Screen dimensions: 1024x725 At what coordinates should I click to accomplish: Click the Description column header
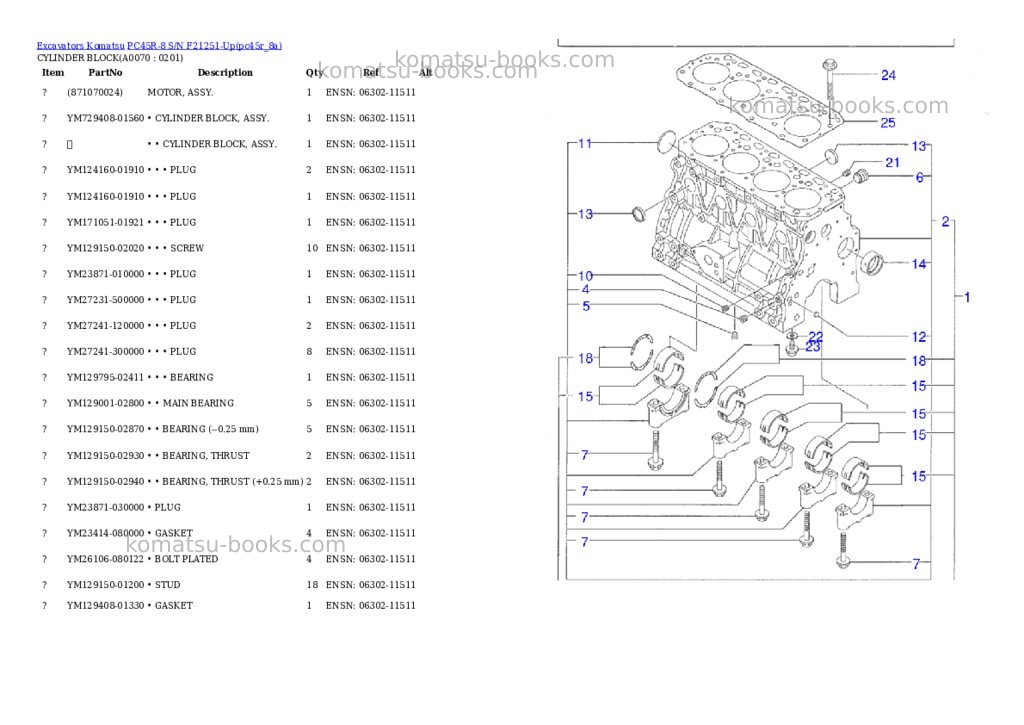coord(225,72)
